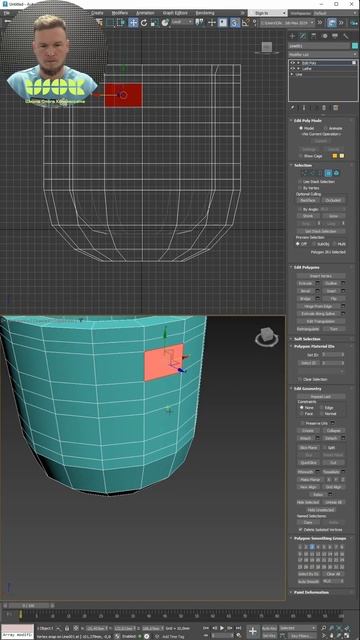360x640 pixels.
Task: Open Outline settings box
Action: (343, 283)
